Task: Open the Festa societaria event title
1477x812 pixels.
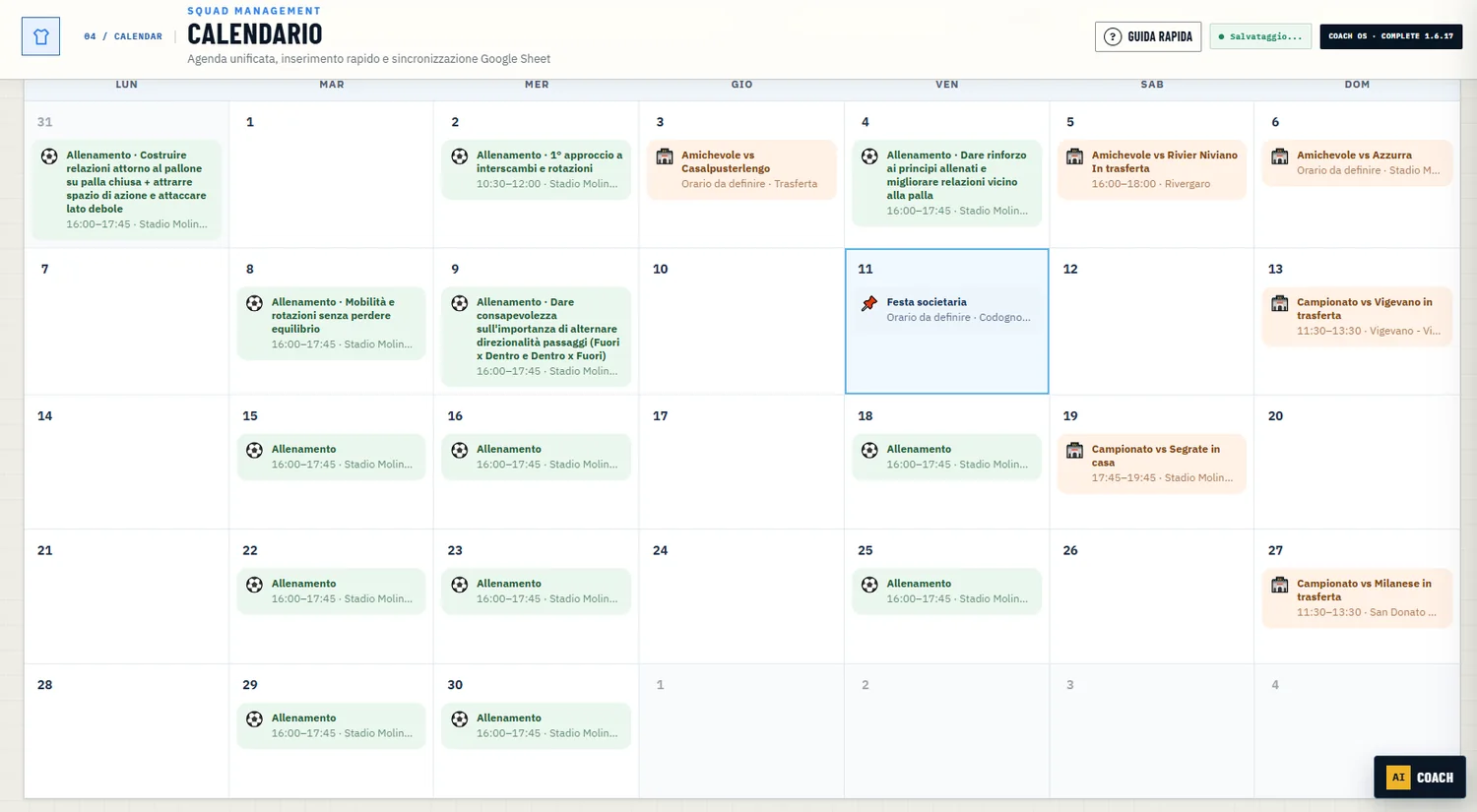Action: coord(927,302)
